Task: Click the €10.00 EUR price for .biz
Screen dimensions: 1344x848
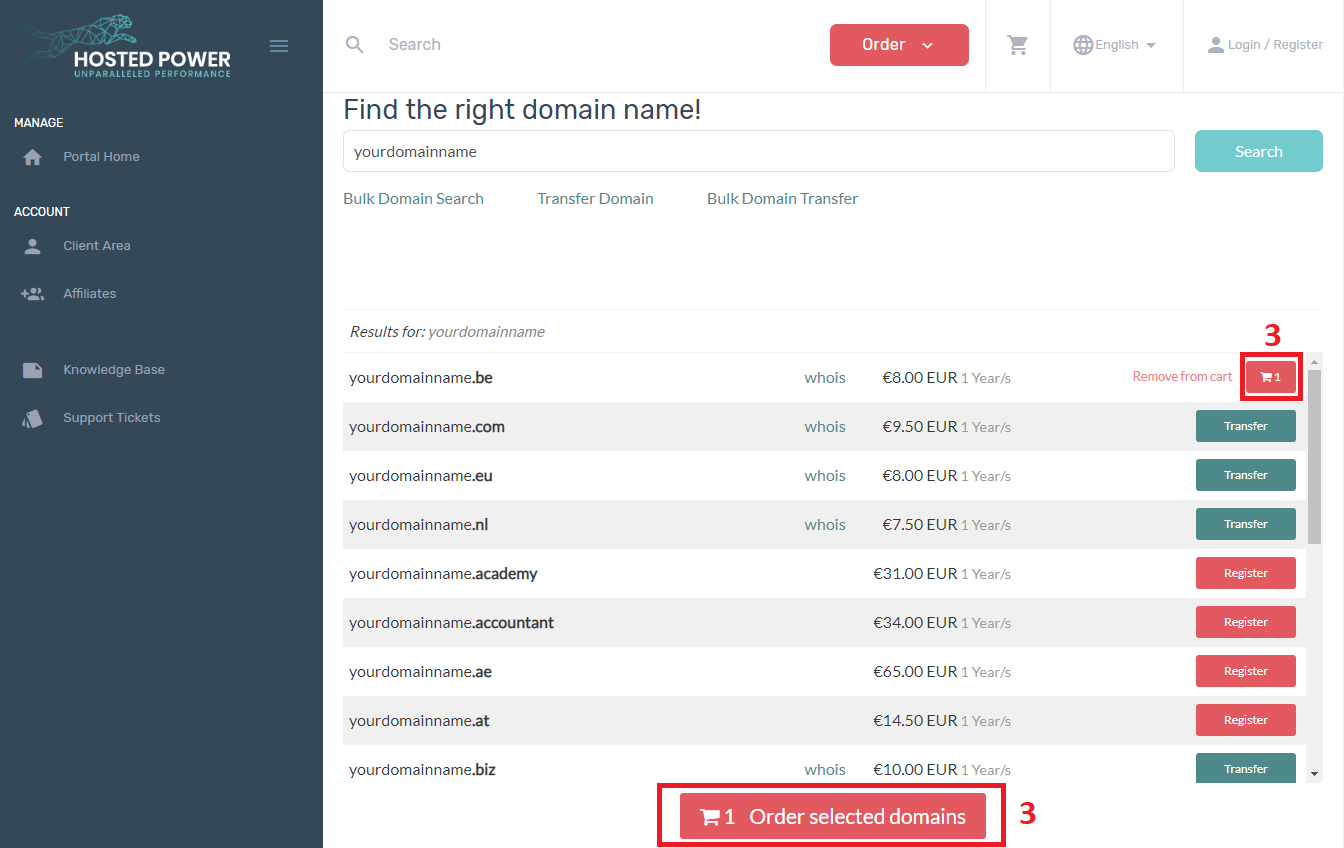Action: pos(915,770)
